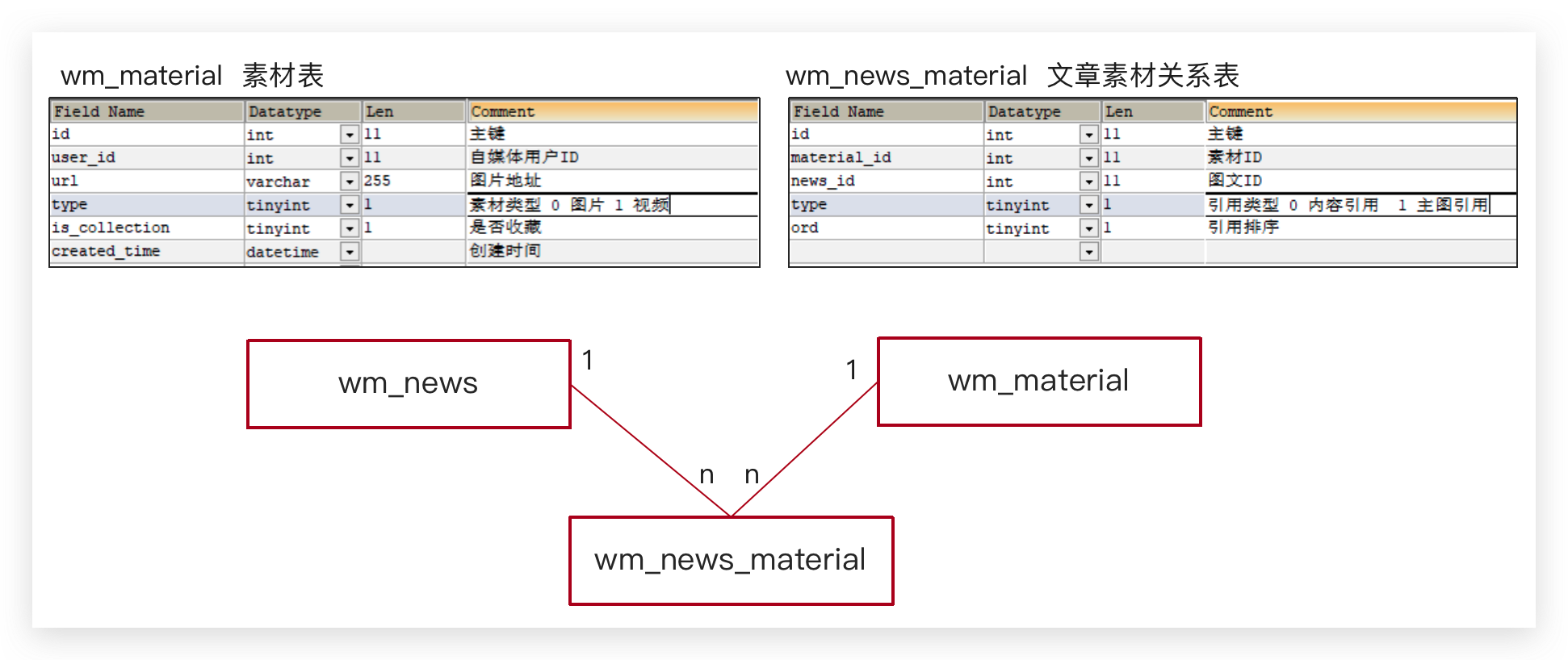The image size is (1568, 660).
Task: Select the user_id field name cell
Action: [147, 157]
